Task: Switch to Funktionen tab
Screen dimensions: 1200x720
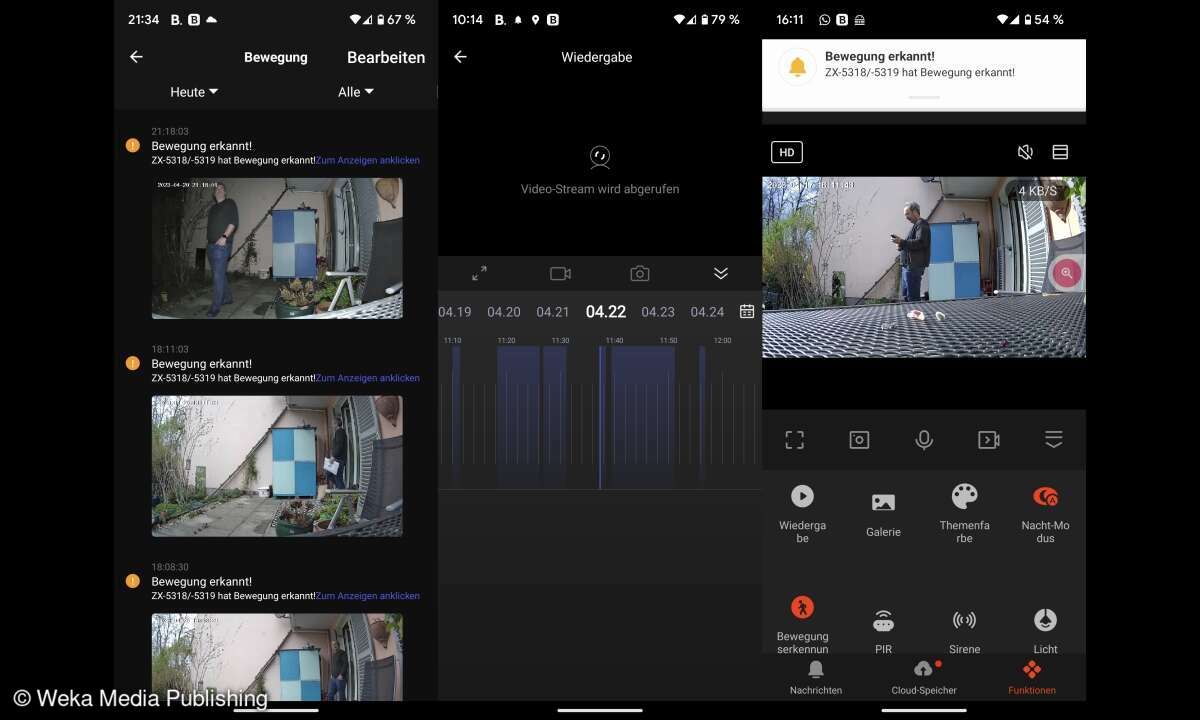Action: [x=1032, y=678]
